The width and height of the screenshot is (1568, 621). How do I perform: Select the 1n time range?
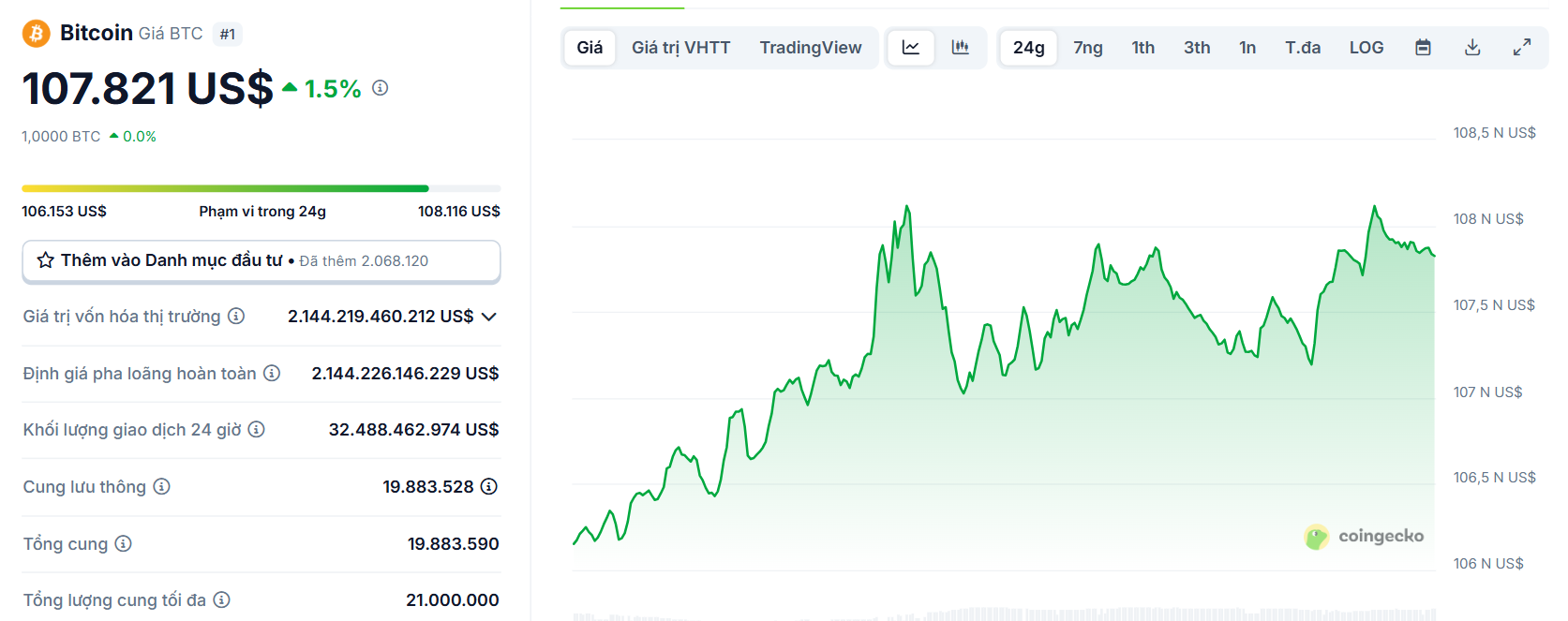1247,48
